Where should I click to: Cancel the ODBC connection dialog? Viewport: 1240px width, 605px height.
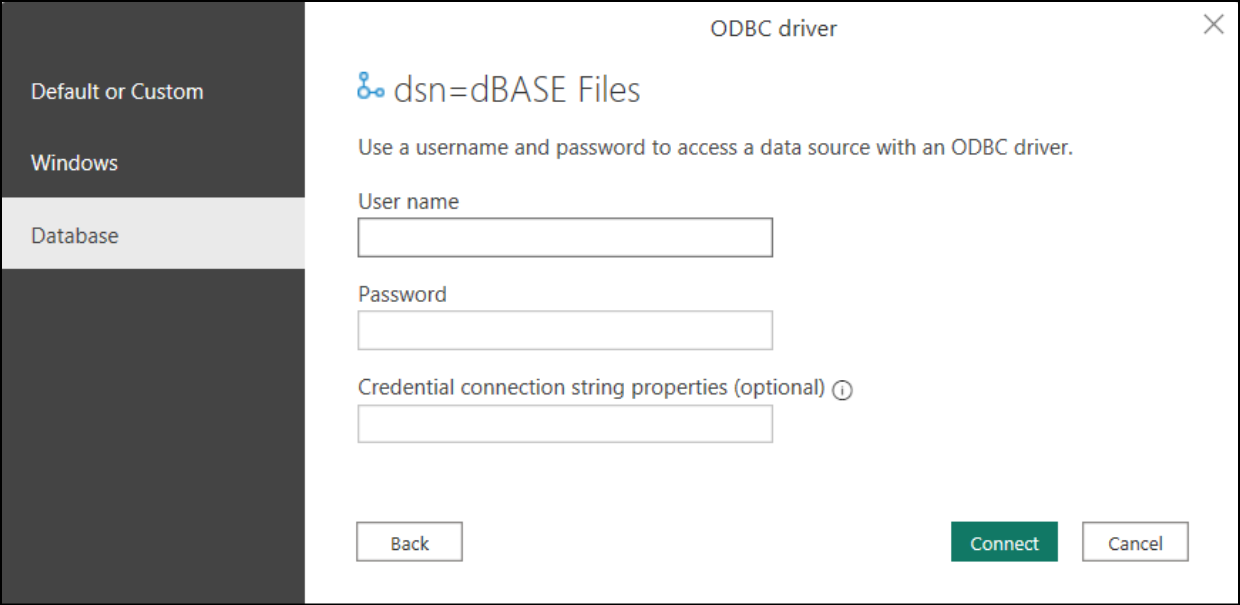pos(1135,543)
